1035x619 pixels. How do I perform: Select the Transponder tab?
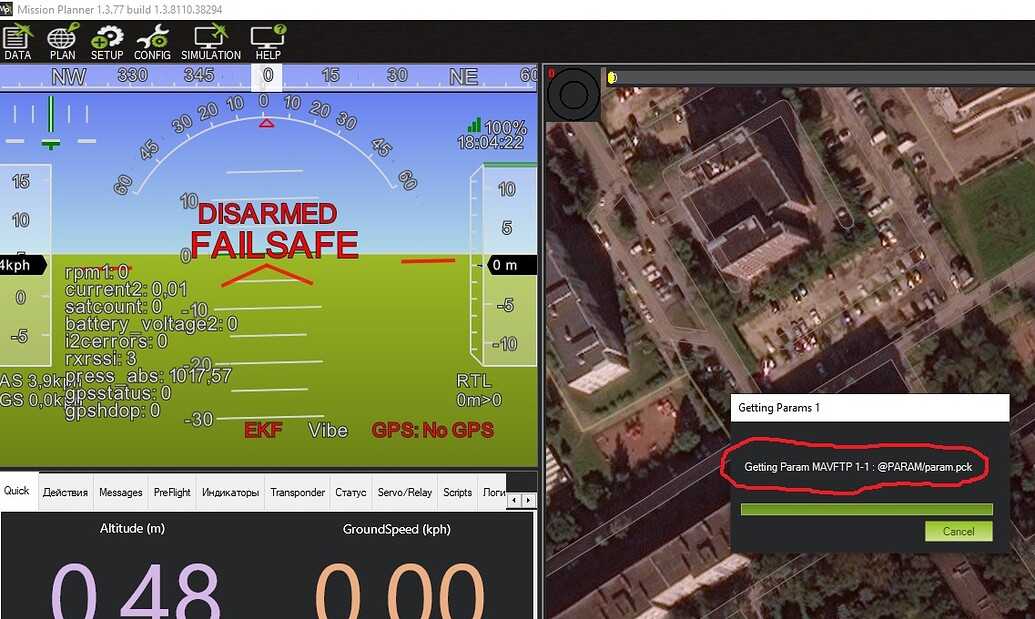(x=297, y=492)
